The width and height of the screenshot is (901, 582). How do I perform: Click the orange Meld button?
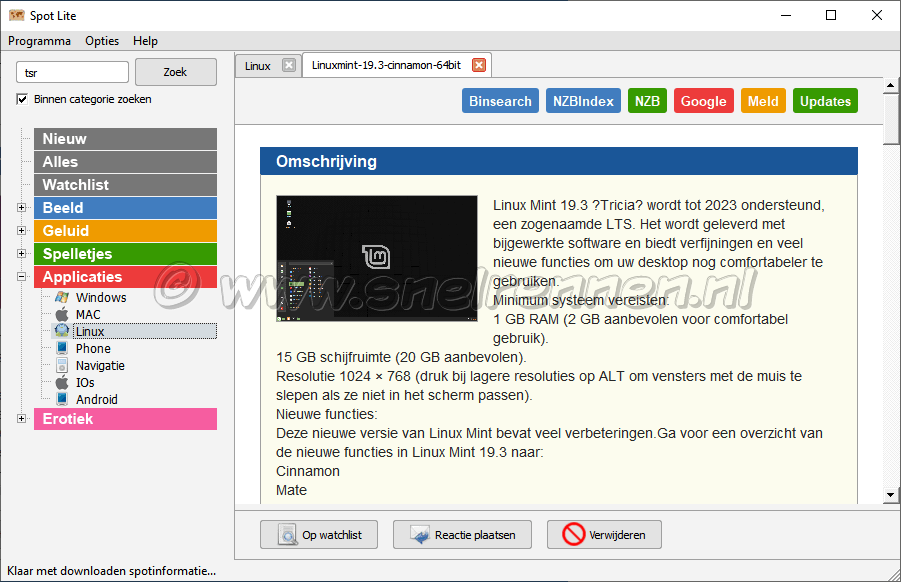tap(763, 101)
